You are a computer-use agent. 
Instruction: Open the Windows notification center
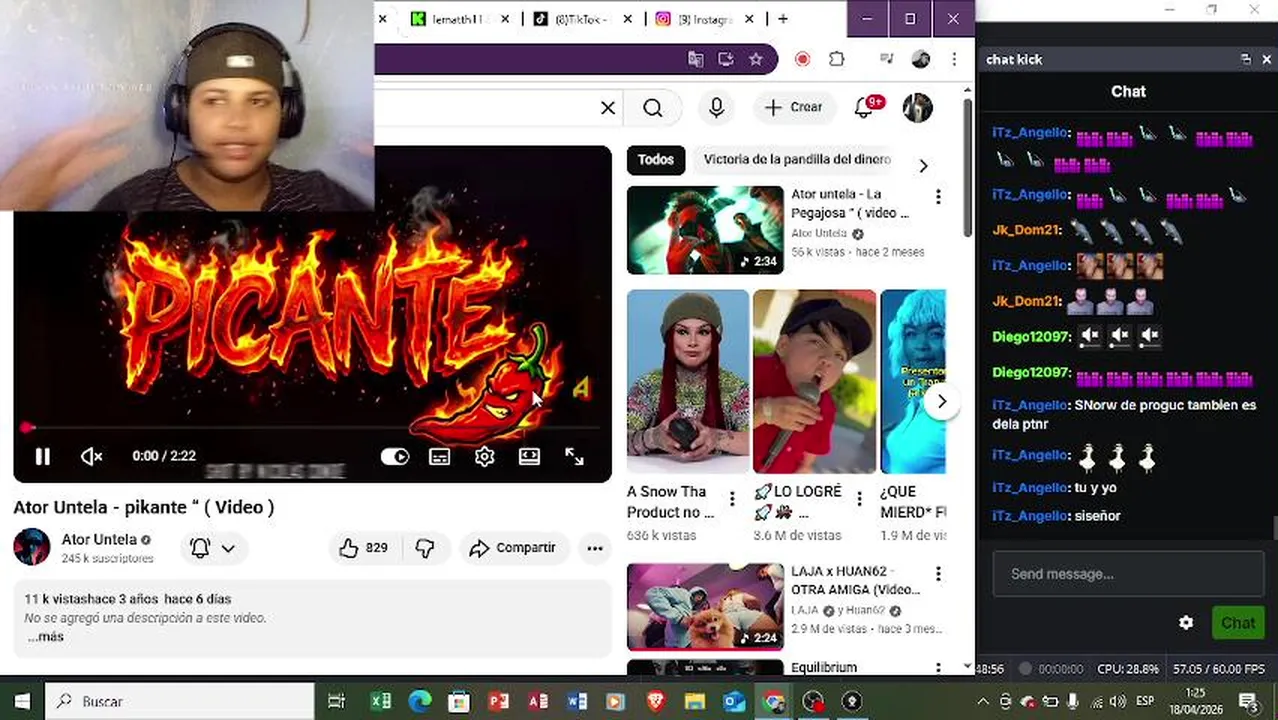point(1248,701)
